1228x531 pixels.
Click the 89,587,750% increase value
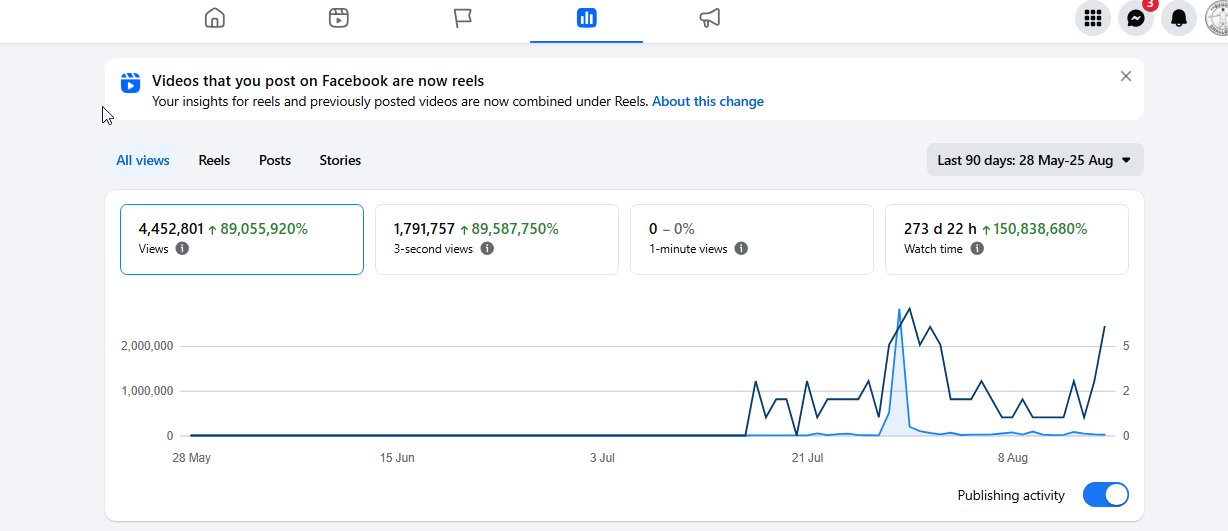click(515, 229)
